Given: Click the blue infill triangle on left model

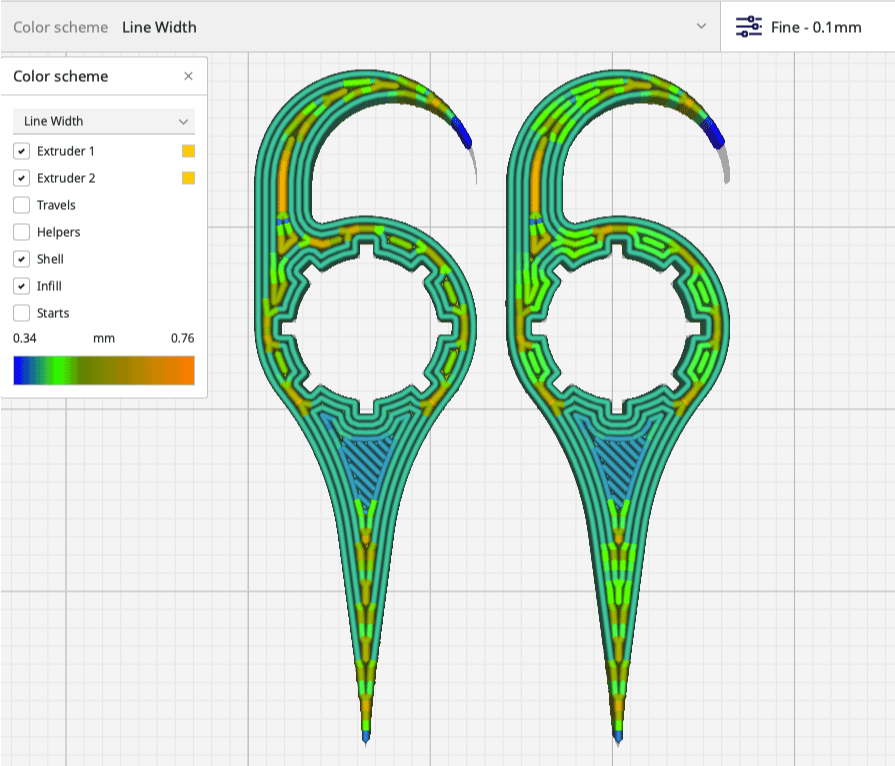Looking at the screenshot, I should [367, 463].
